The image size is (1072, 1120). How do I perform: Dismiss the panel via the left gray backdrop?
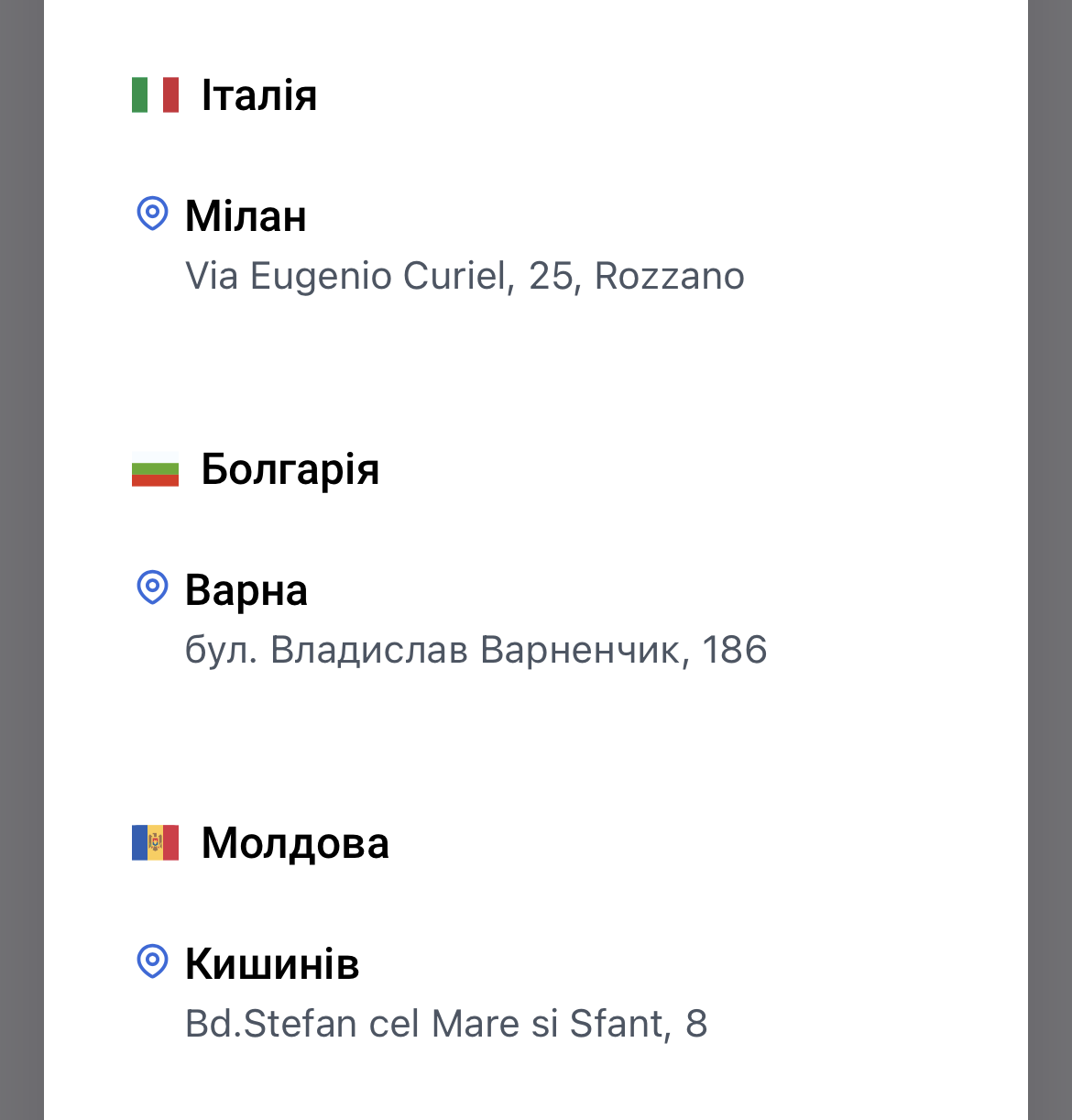tap(21, 560)
